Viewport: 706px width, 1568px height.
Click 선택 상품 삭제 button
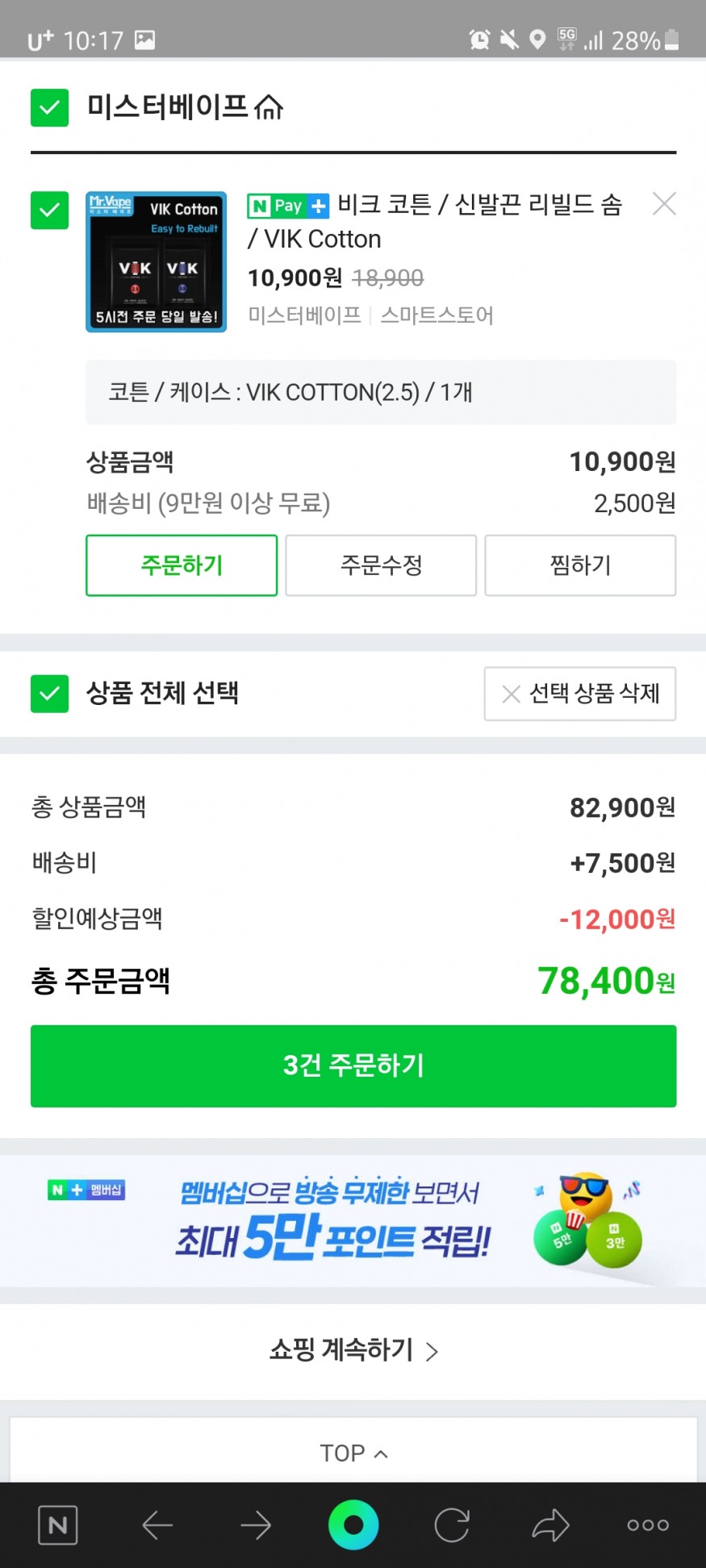pos(580,694)
